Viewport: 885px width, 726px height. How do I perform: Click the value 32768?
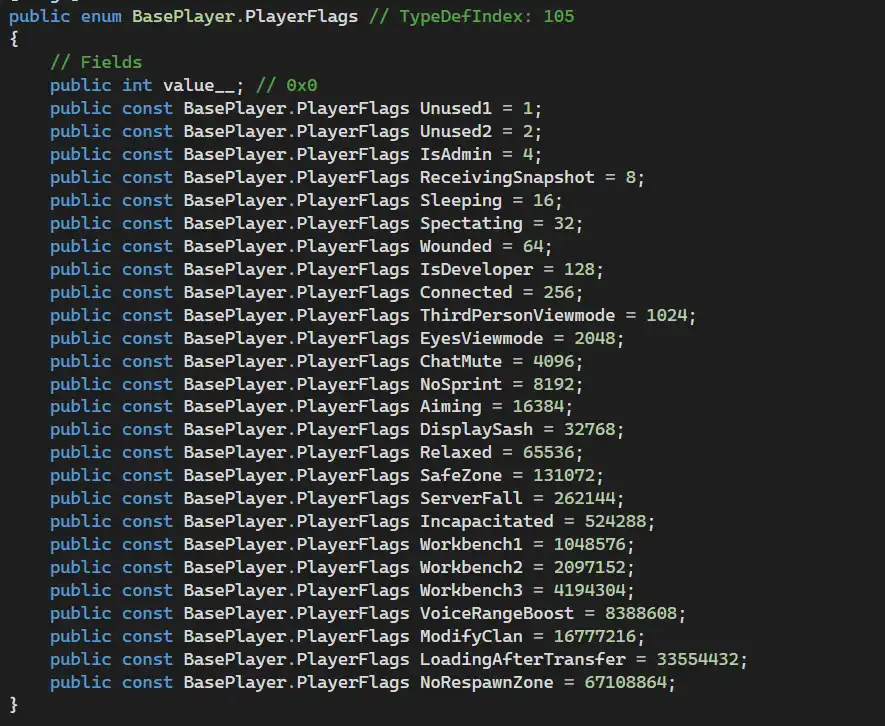[589, 430]
